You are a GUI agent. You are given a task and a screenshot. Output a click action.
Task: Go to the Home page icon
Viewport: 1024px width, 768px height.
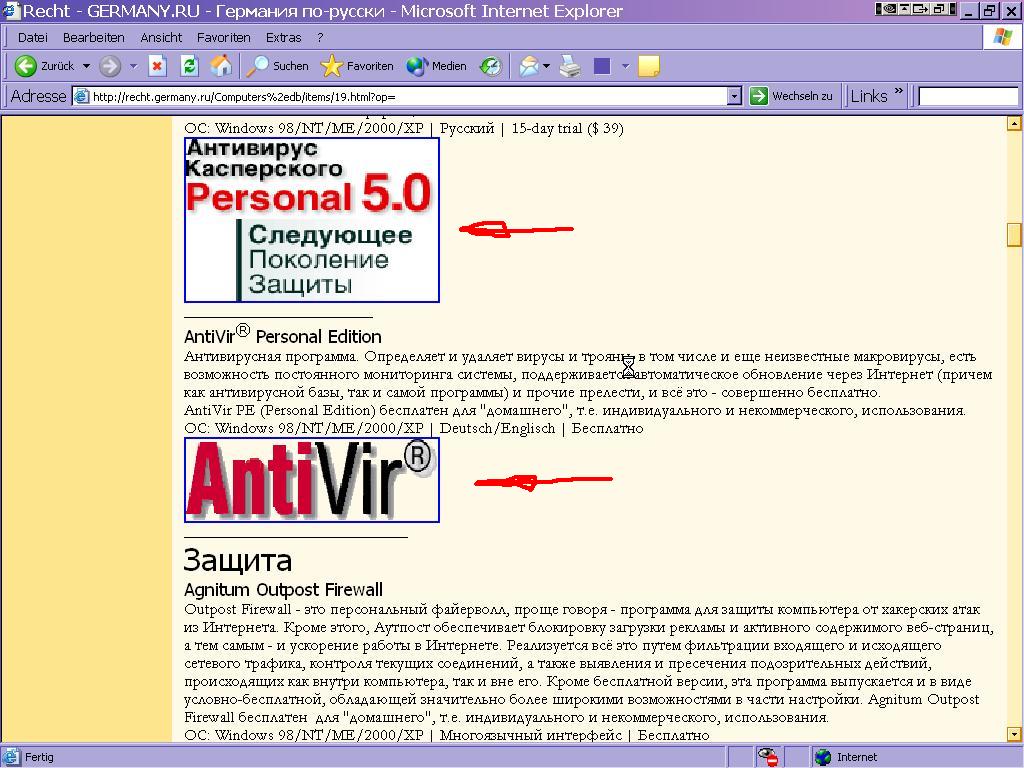(221, 65)
